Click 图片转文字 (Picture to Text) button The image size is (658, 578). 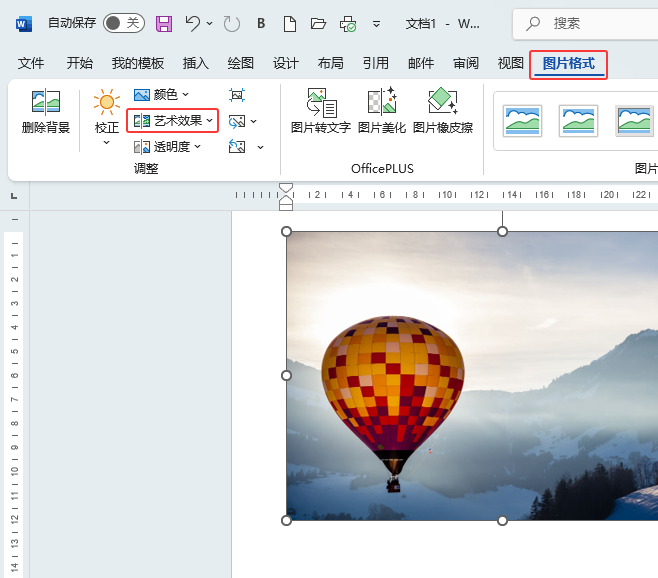point(321,111)
